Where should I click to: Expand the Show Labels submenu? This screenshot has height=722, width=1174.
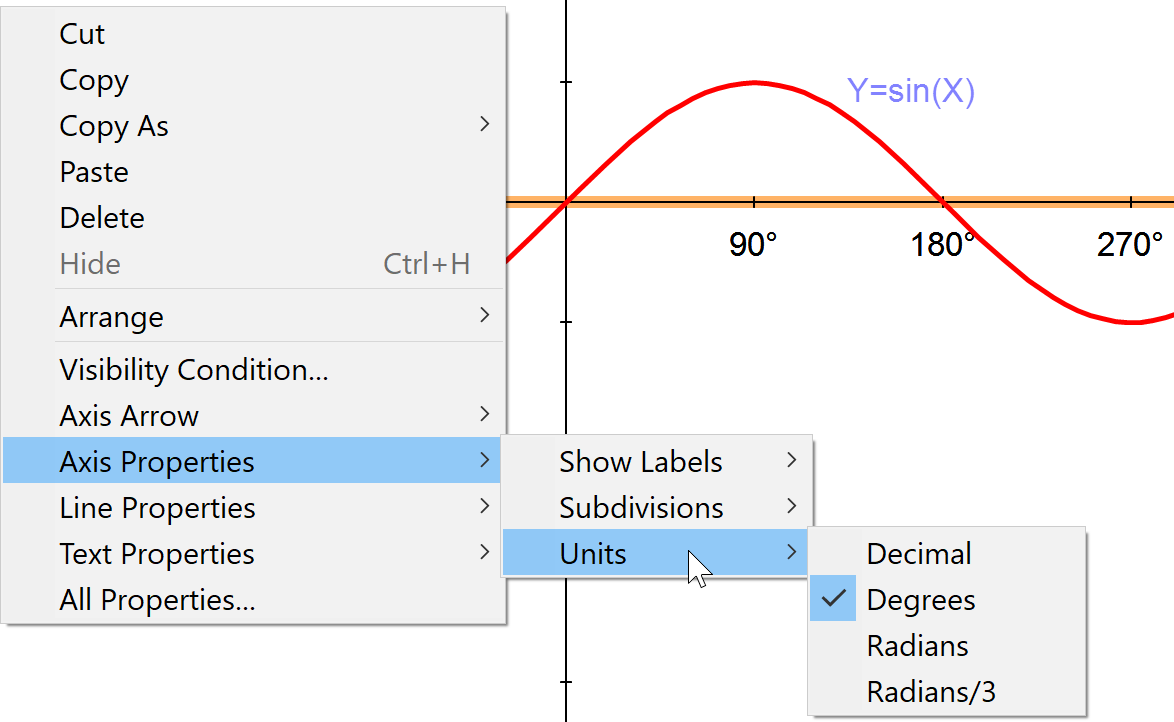click(x=641, y=462)
